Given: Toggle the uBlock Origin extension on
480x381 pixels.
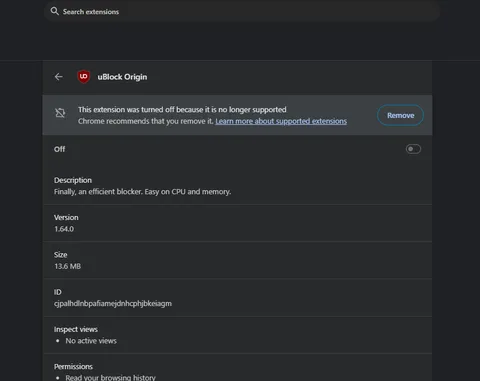Looking at the screenshot, I should (x=413, y=149).
